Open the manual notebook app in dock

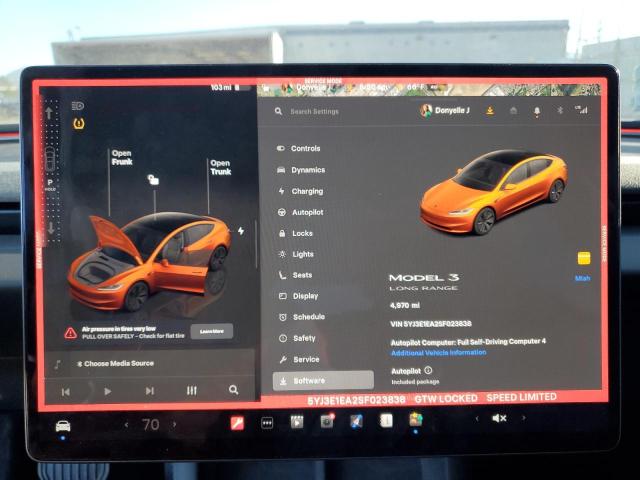tap(386, 420)
